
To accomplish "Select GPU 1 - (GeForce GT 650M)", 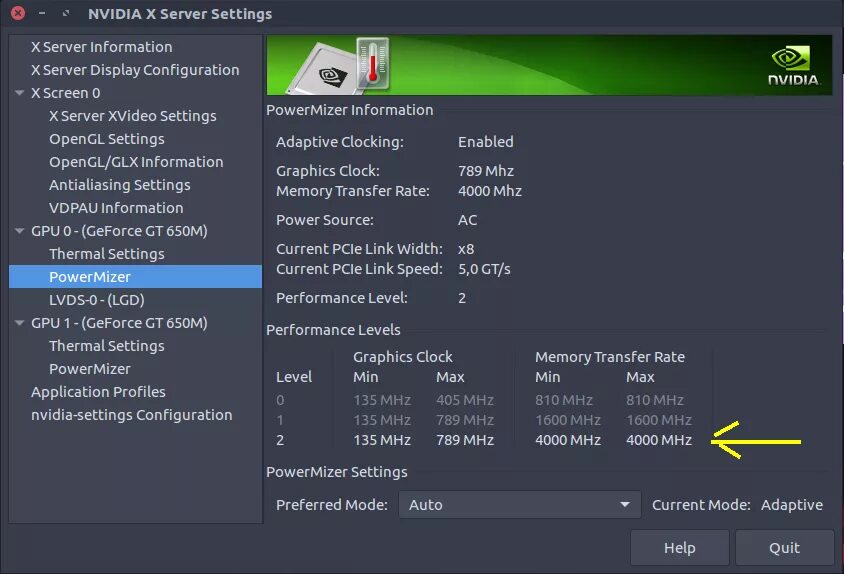I will point(119,323).
